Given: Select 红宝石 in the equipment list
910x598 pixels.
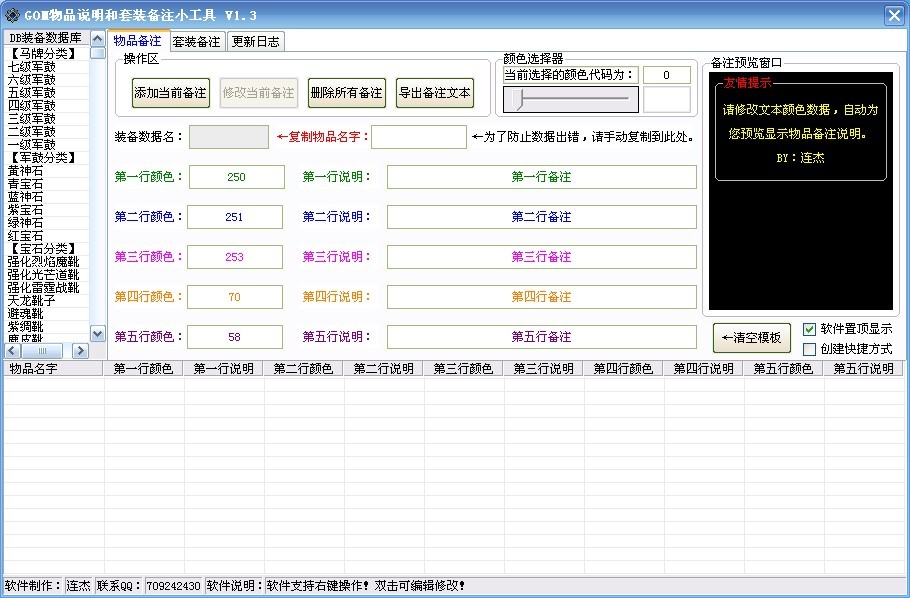Looking at the screenshot, I should [x=26, y=236].
